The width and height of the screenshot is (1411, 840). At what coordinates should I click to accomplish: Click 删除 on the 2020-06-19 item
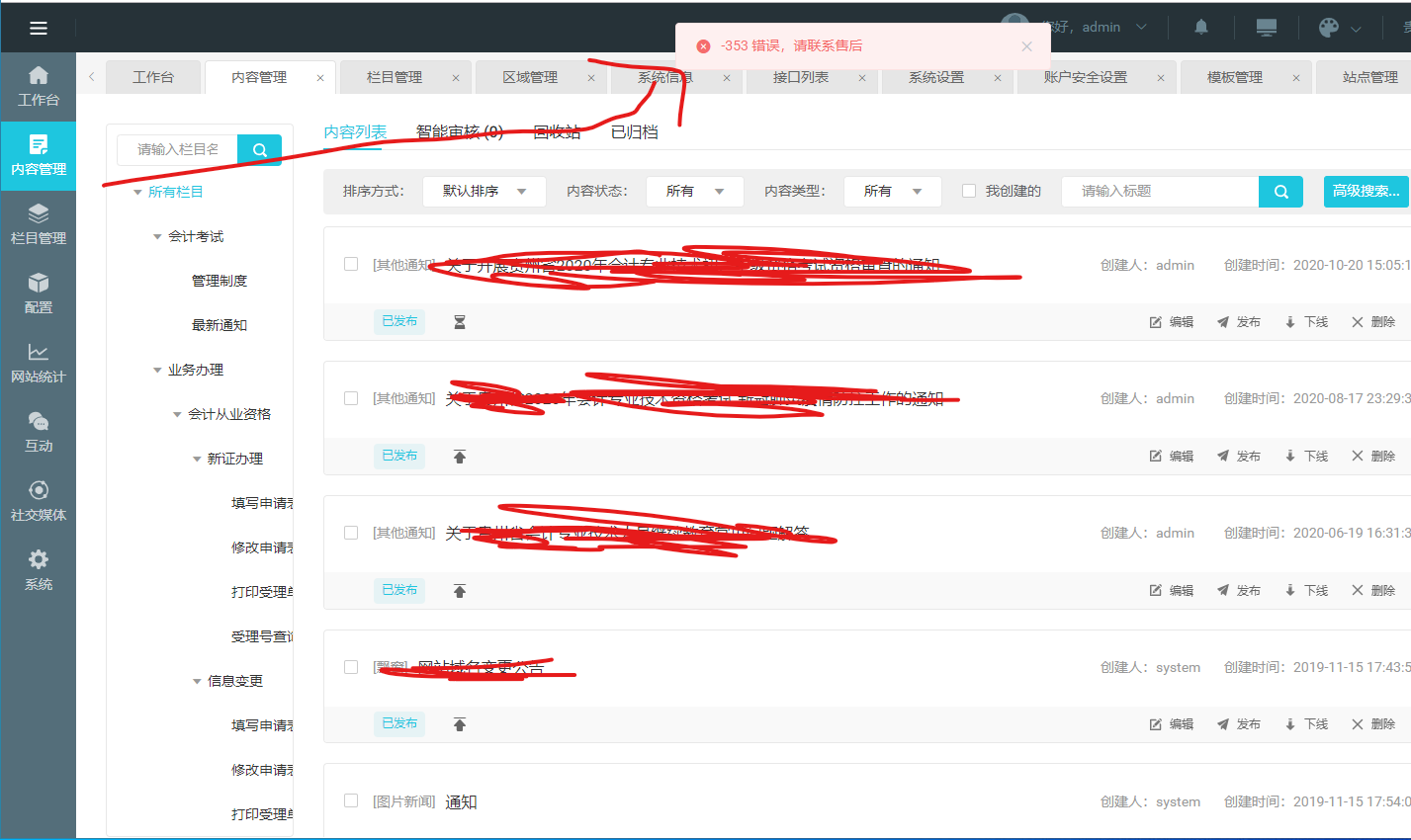(1373, 591)
